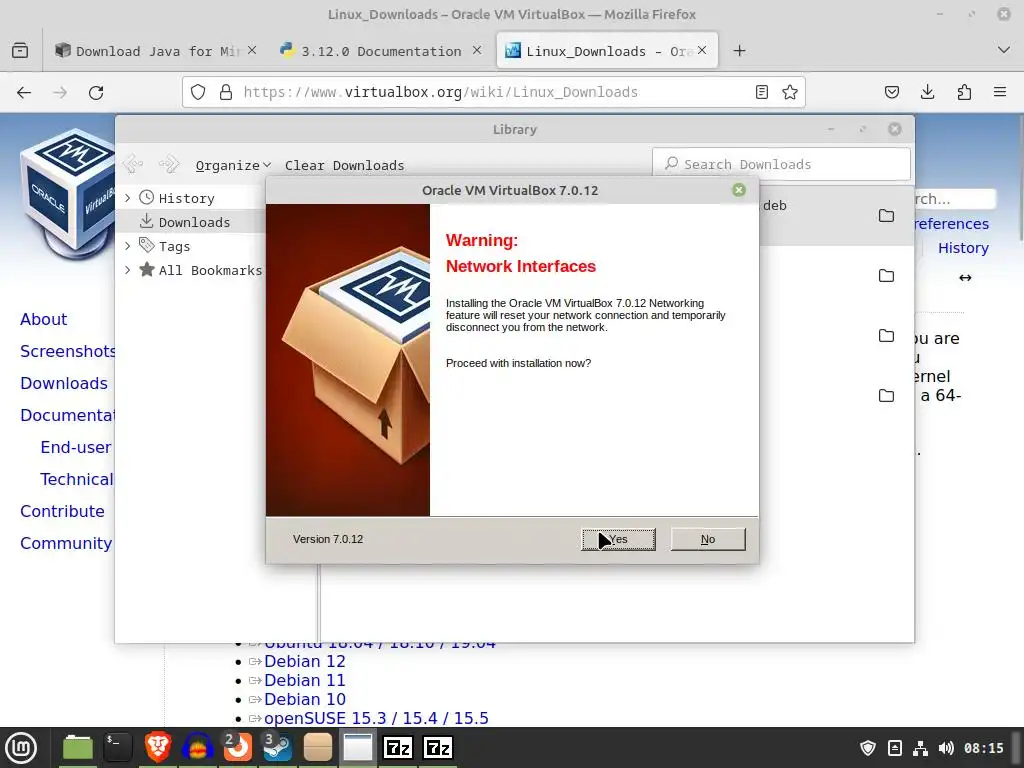
Task: Open the tracking protection shield in the address bar
Action: point(198,92)
